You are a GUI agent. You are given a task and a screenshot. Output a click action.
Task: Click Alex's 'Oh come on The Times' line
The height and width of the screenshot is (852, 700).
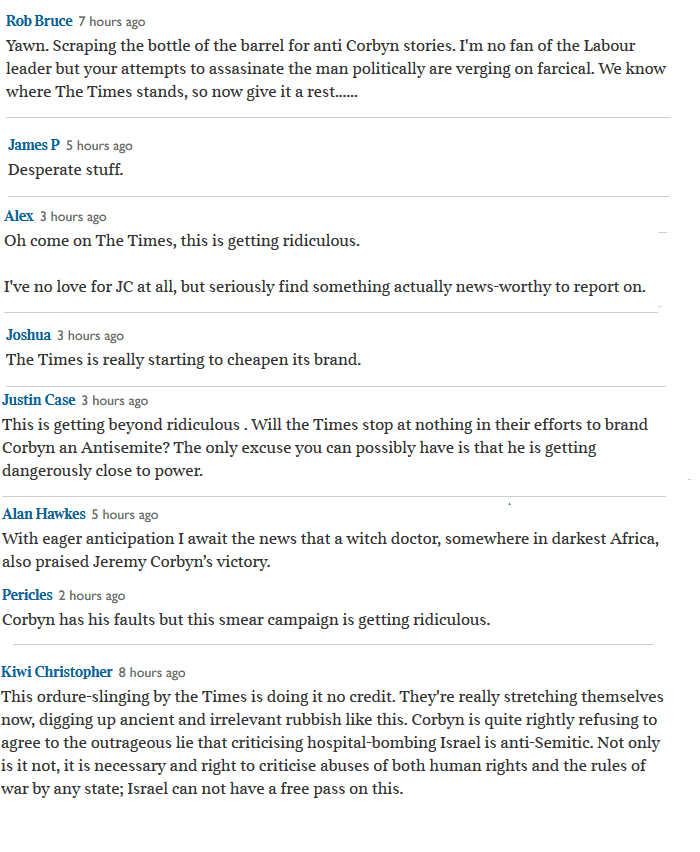(x=182, y=241)
